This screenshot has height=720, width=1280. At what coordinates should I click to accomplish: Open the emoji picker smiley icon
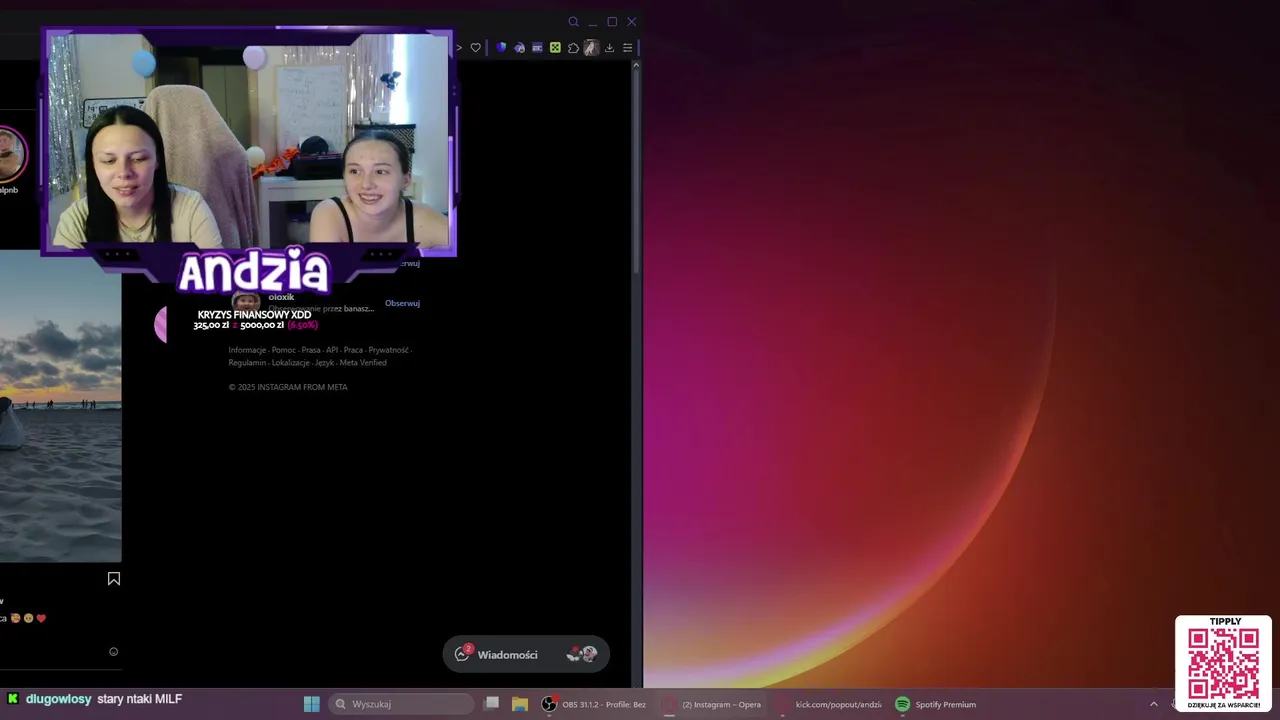tap(113, 652)
